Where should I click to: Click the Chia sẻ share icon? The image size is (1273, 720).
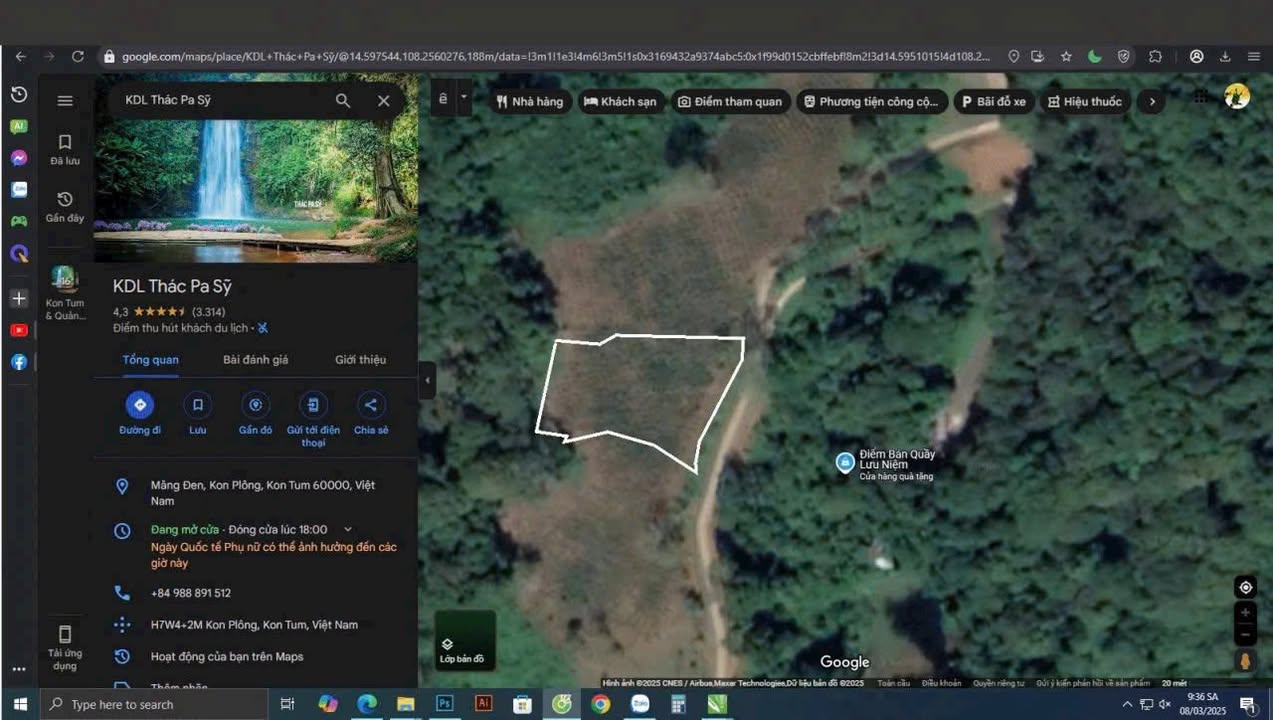(370, 405)
